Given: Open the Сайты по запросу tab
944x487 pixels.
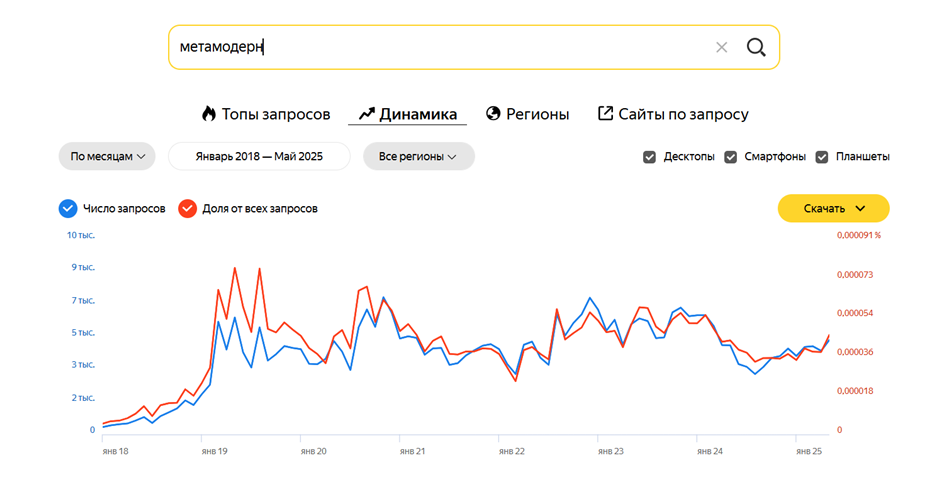Looking at the screenshot, I should click(683, 114).
